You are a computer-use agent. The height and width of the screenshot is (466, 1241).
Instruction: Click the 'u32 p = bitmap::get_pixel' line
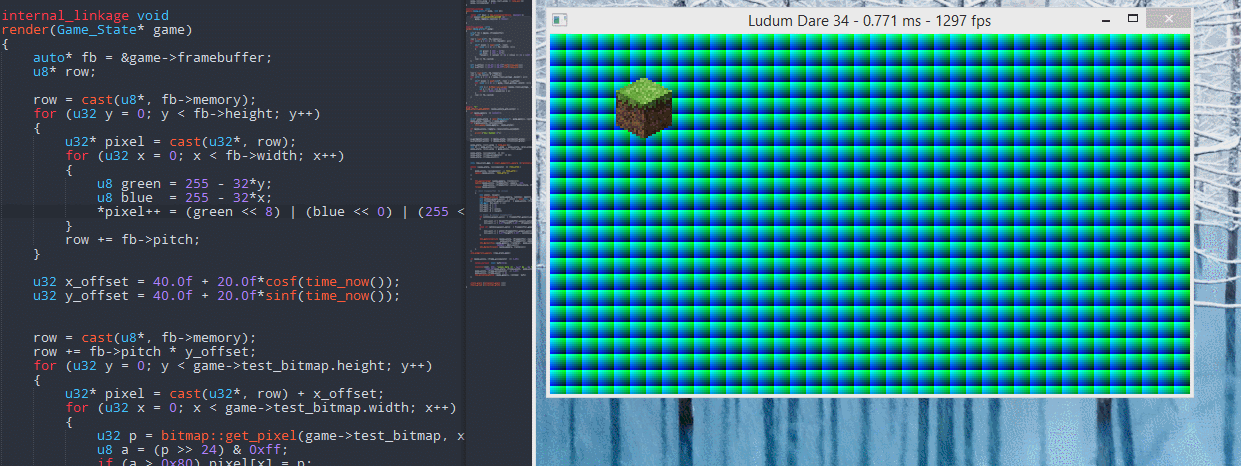(x=280, y=436)
